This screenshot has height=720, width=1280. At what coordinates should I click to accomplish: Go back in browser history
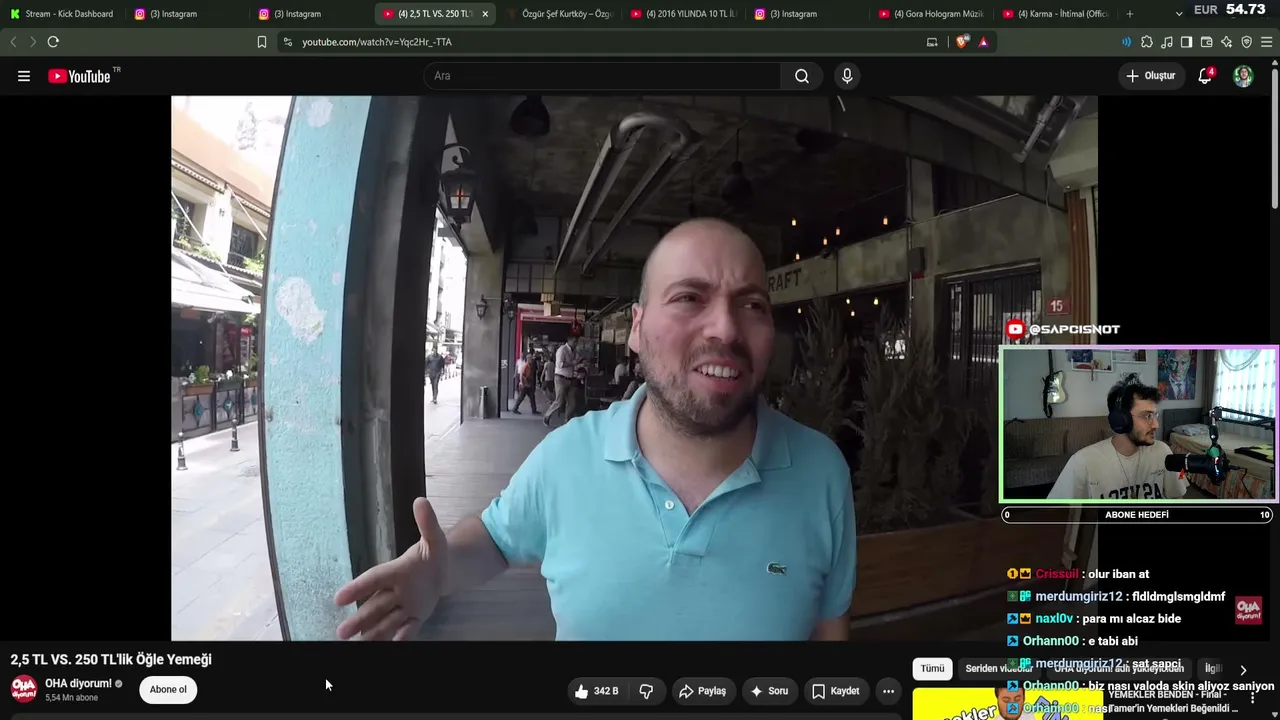click(x=13, y=42)
